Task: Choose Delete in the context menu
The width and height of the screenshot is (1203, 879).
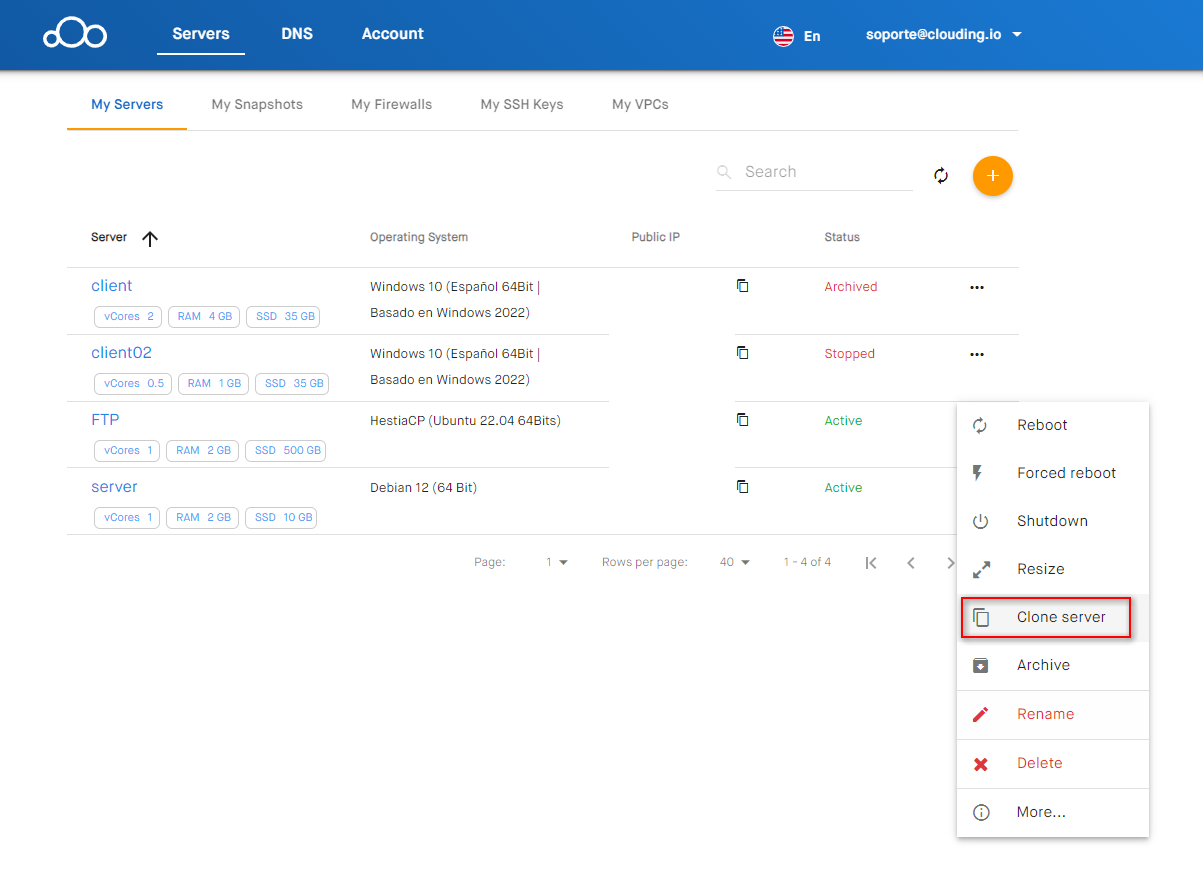Action: tap(1053, 763)
